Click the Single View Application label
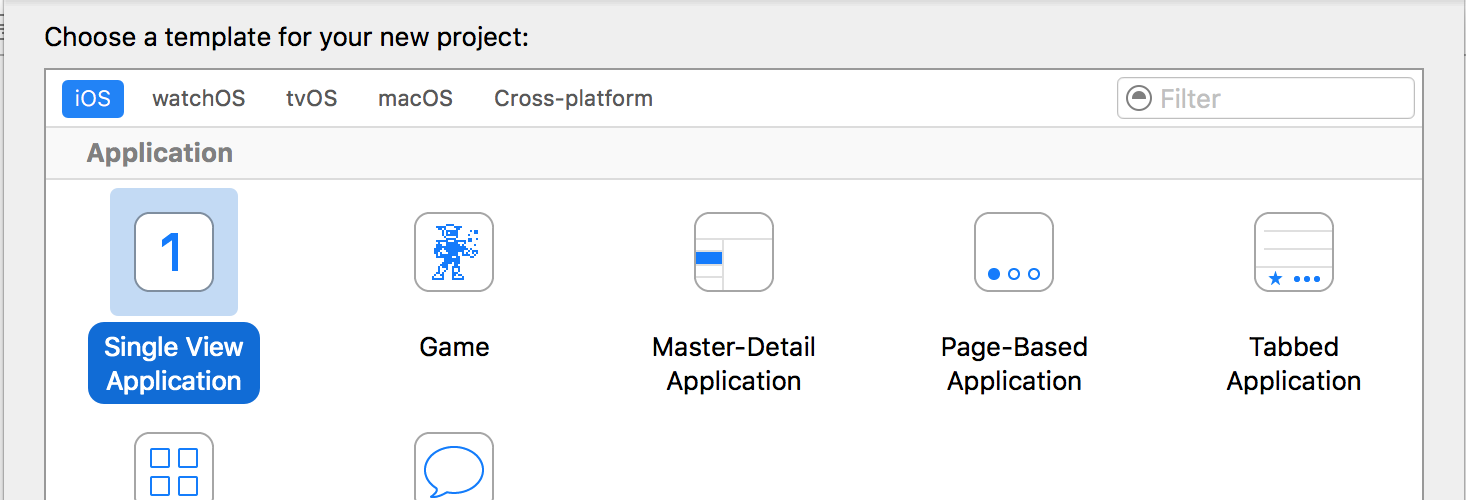 coord(174,364)
